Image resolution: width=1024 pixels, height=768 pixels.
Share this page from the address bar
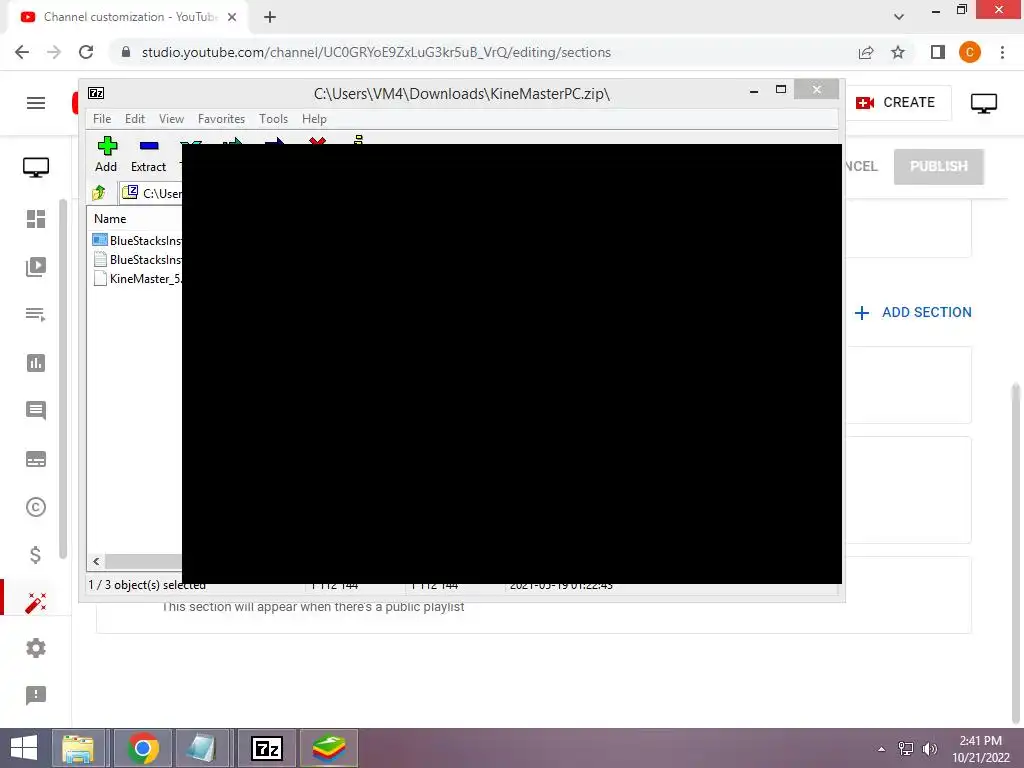pos(866,52)
